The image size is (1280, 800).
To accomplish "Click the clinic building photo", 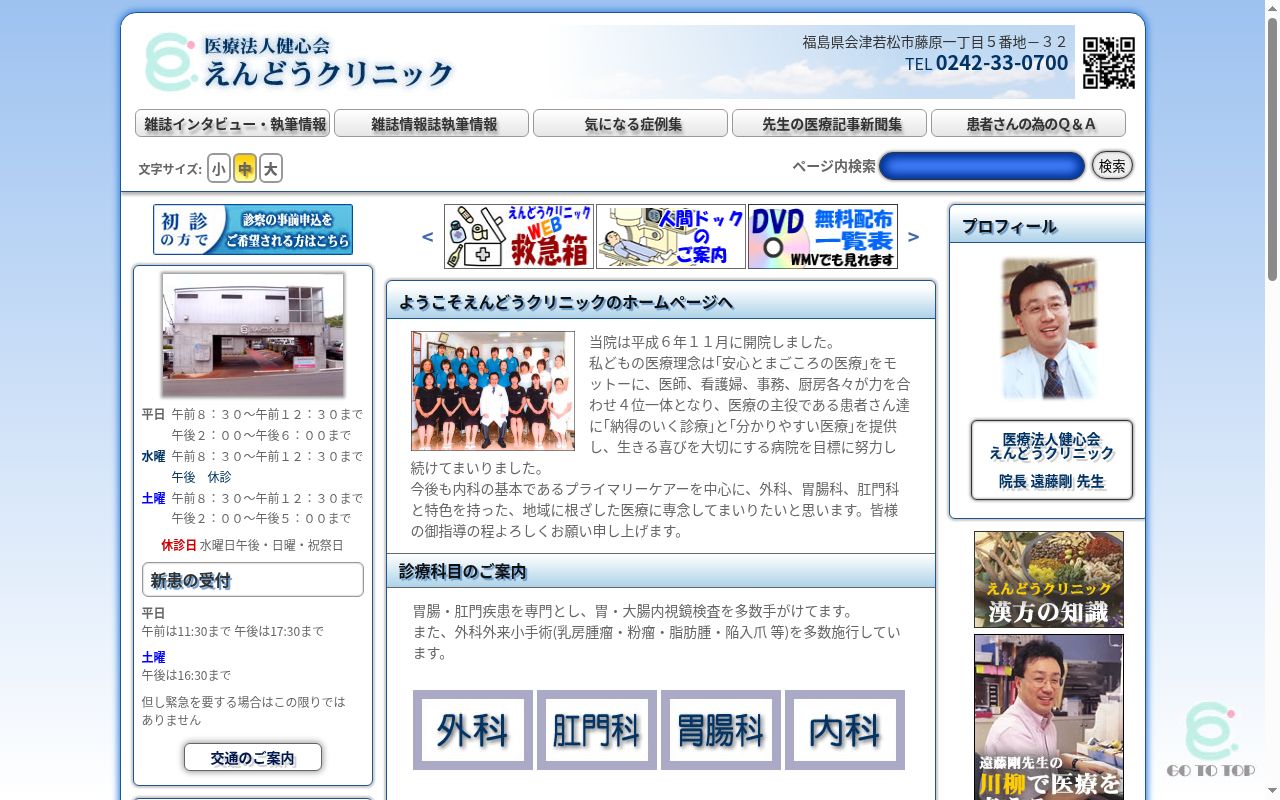I will [253, 335].
